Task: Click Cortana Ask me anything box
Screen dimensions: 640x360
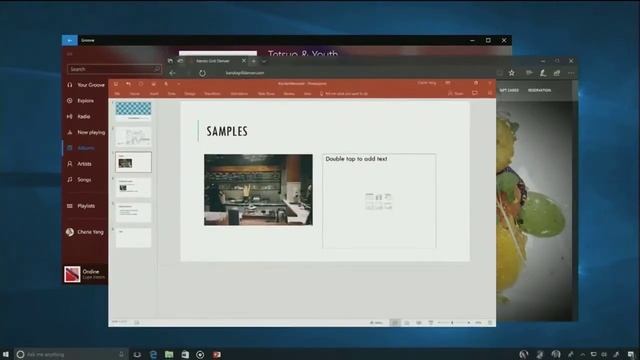Action: (71, 354)
